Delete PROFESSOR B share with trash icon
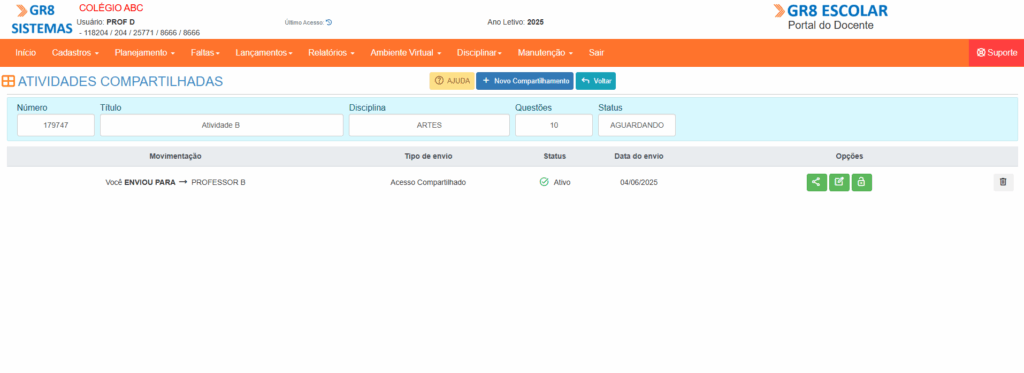Viewport: 1024px width, 373px height. pos(1003,182)
